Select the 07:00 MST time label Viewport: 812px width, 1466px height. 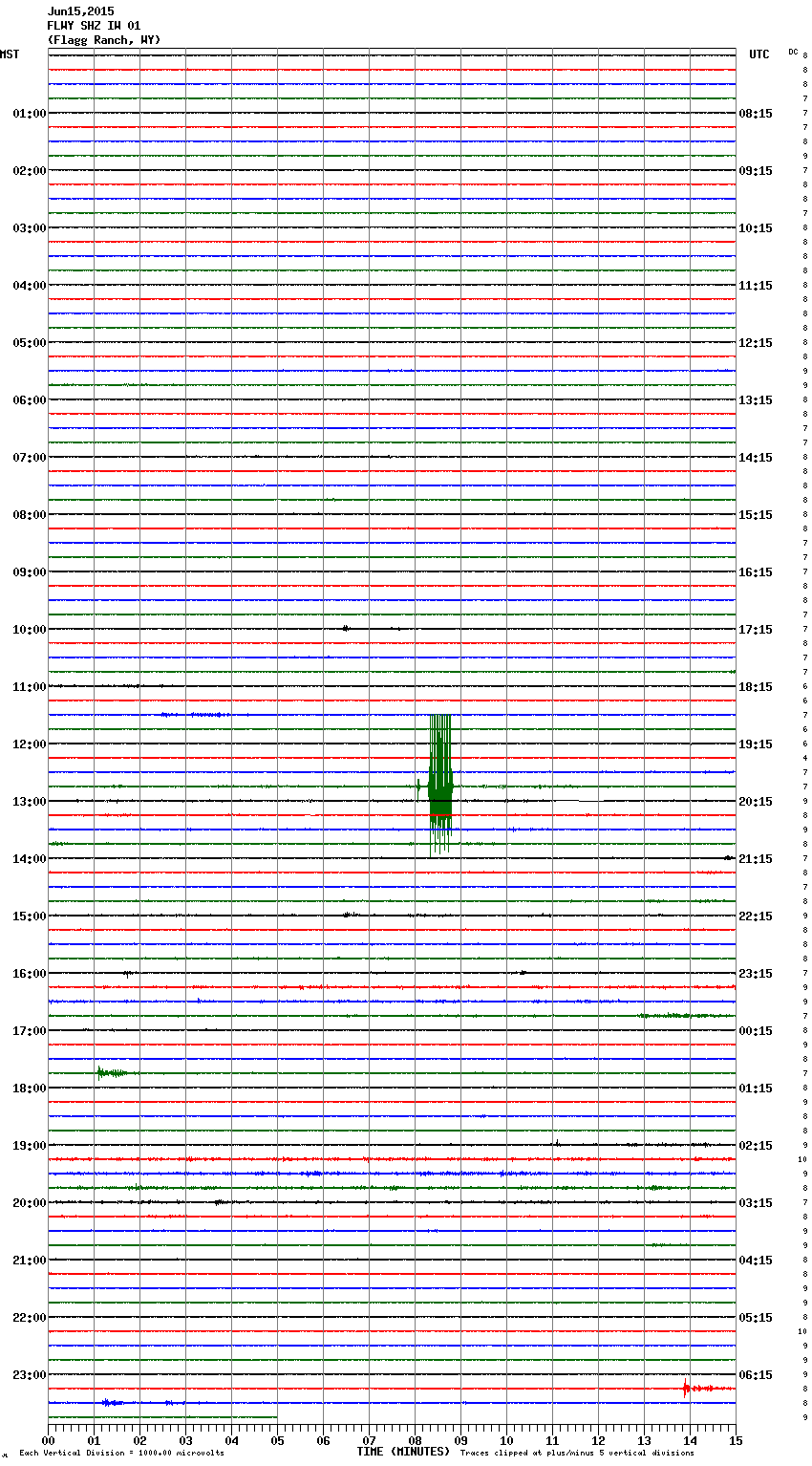(29, 458)
